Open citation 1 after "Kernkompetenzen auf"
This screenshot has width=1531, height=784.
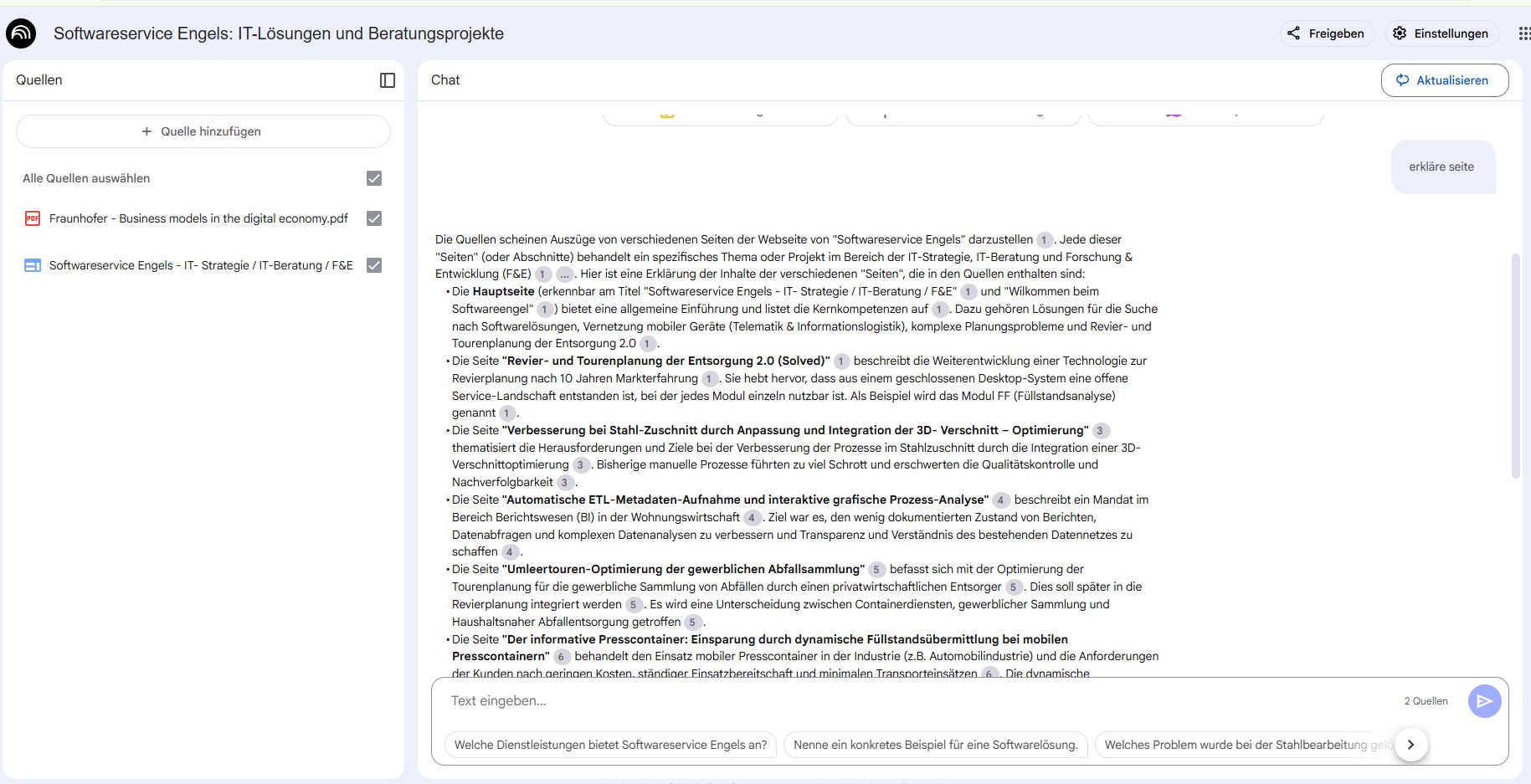click(940, 310)
